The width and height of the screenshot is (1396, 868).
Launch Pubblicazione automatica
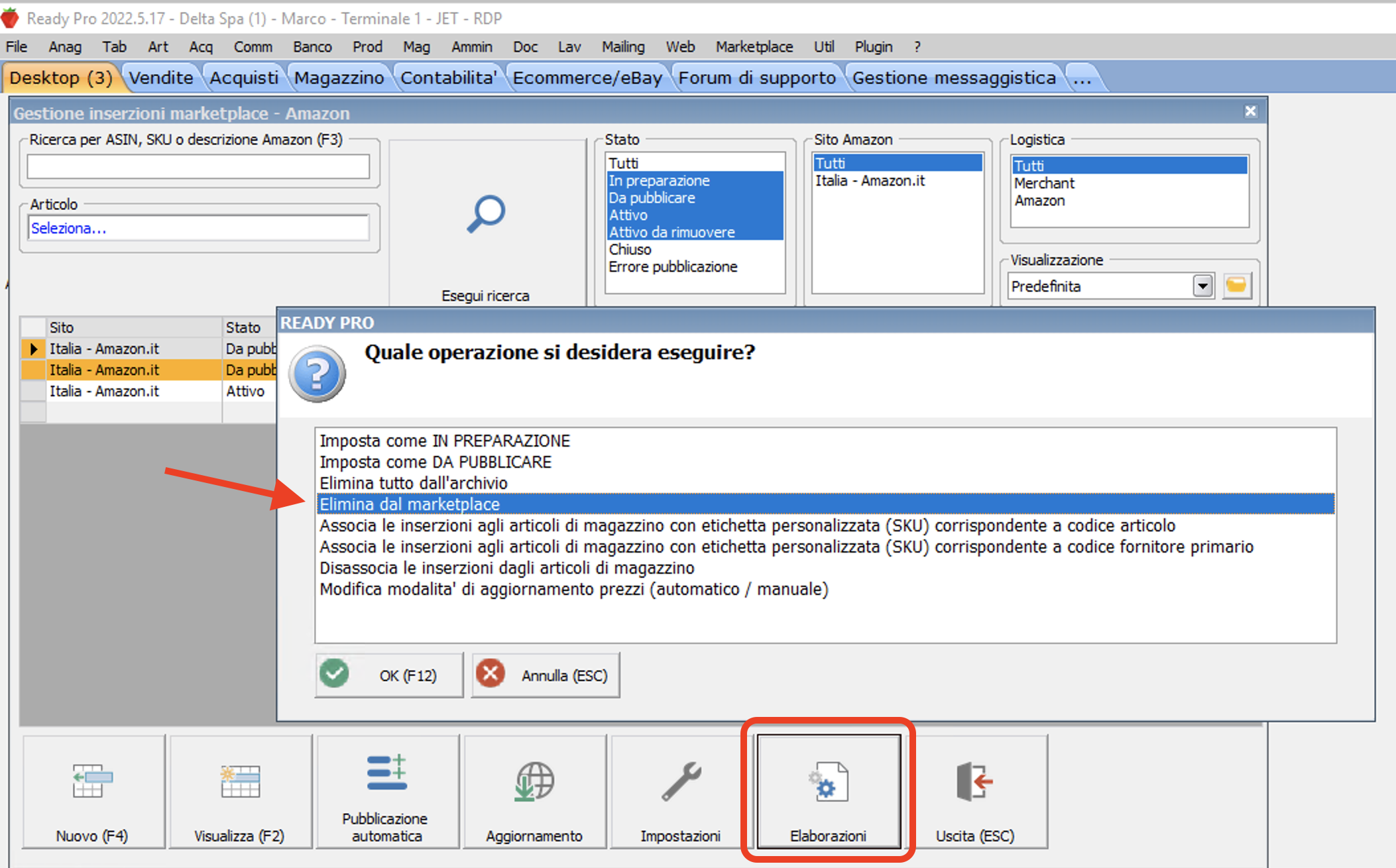pos(387,792)
